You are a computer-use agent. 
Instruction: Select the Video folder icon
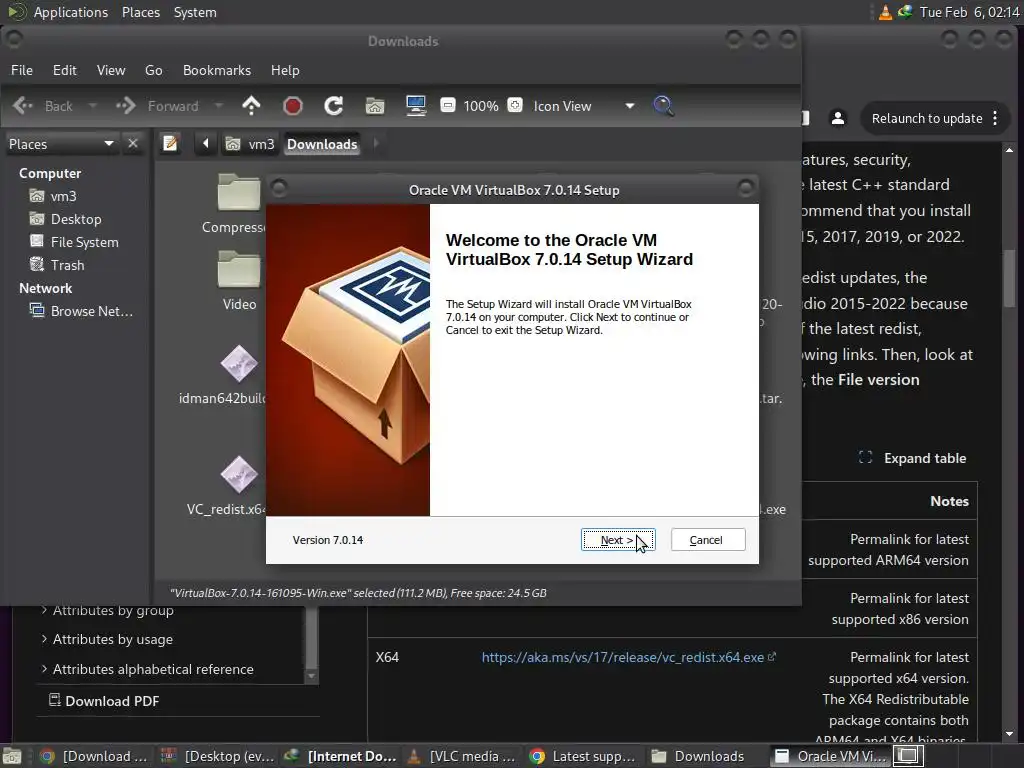pos(239,269)
